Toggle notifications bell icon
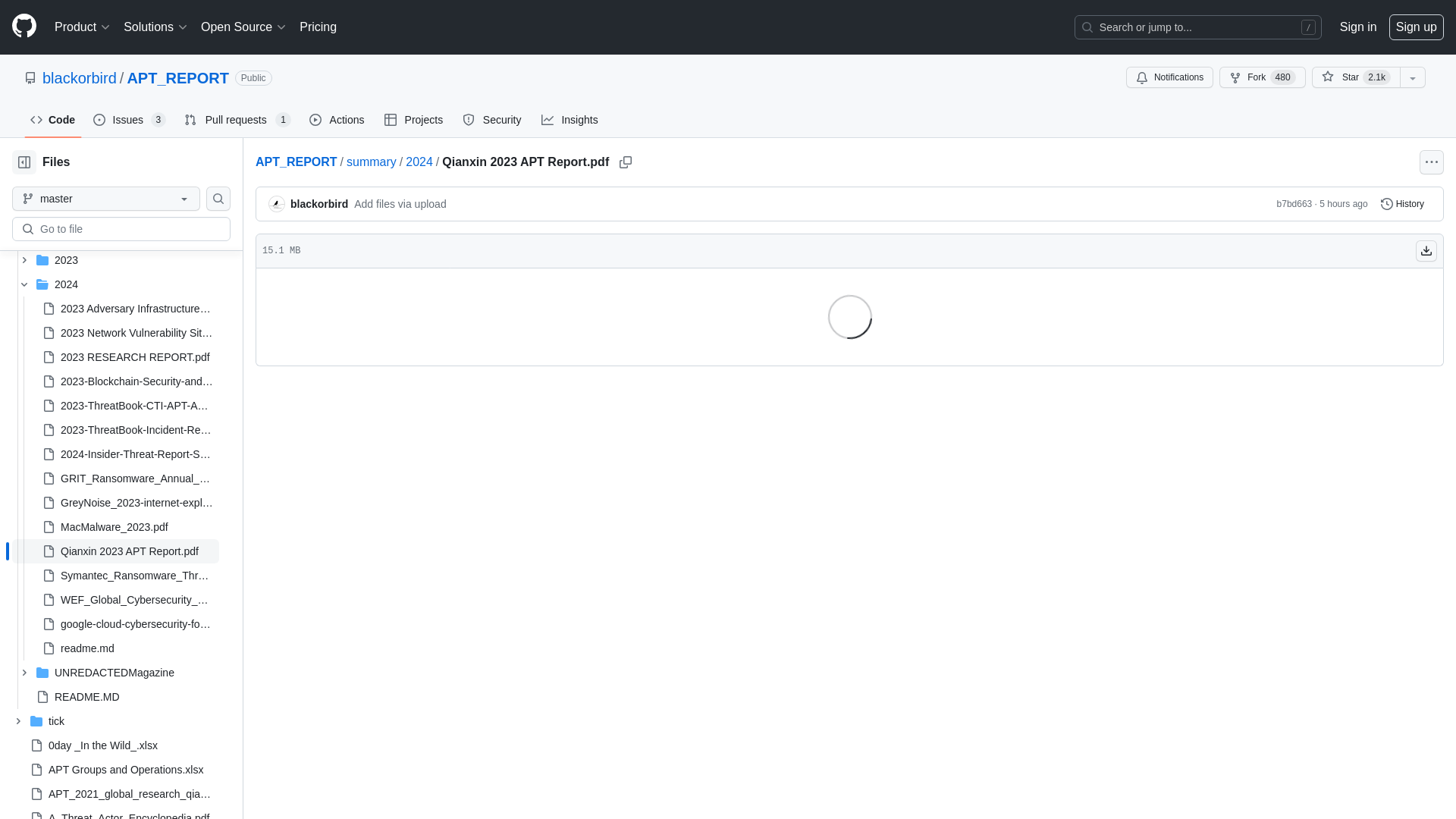This screenshot has width=1456, height=819. [x=1142, y=77]
